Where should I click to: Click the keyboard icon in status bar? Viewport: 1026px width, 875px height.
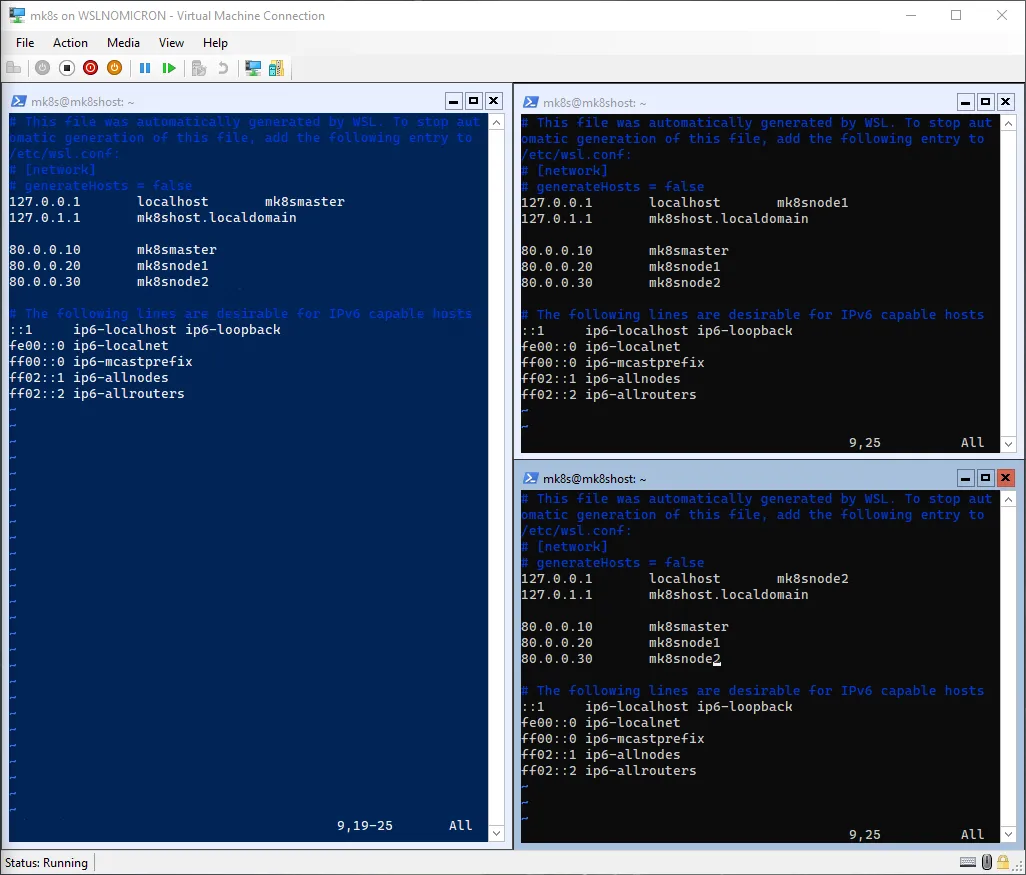[968, 862]
